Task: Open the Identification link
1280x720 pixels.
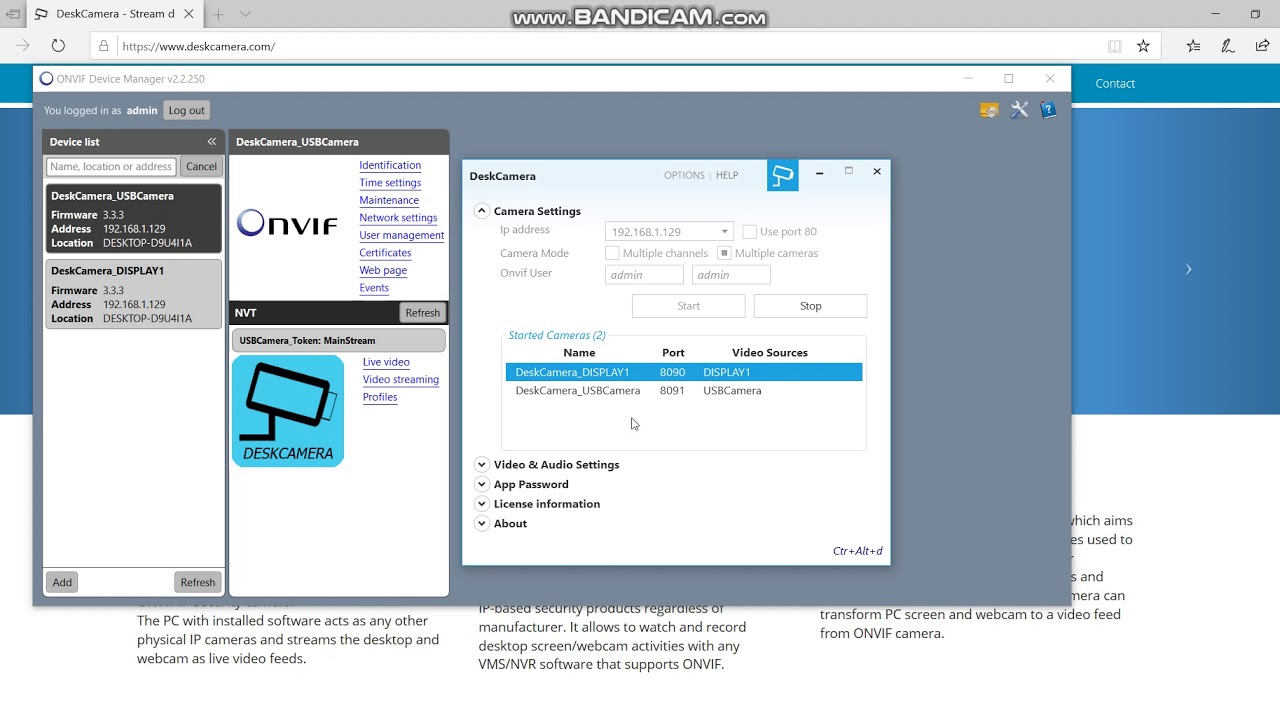Action: coord(390,165)
